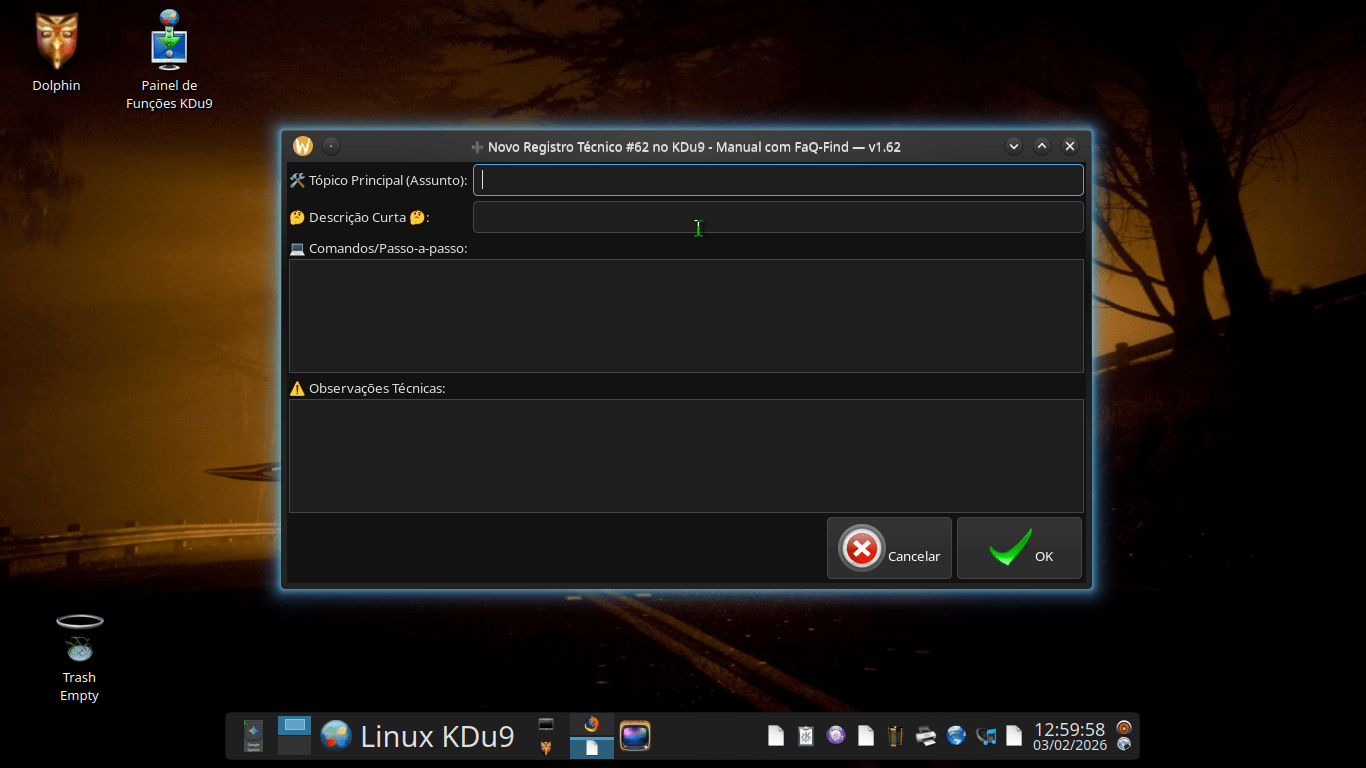
Task: Click the yellow W window menu icon
Action: 303,146
